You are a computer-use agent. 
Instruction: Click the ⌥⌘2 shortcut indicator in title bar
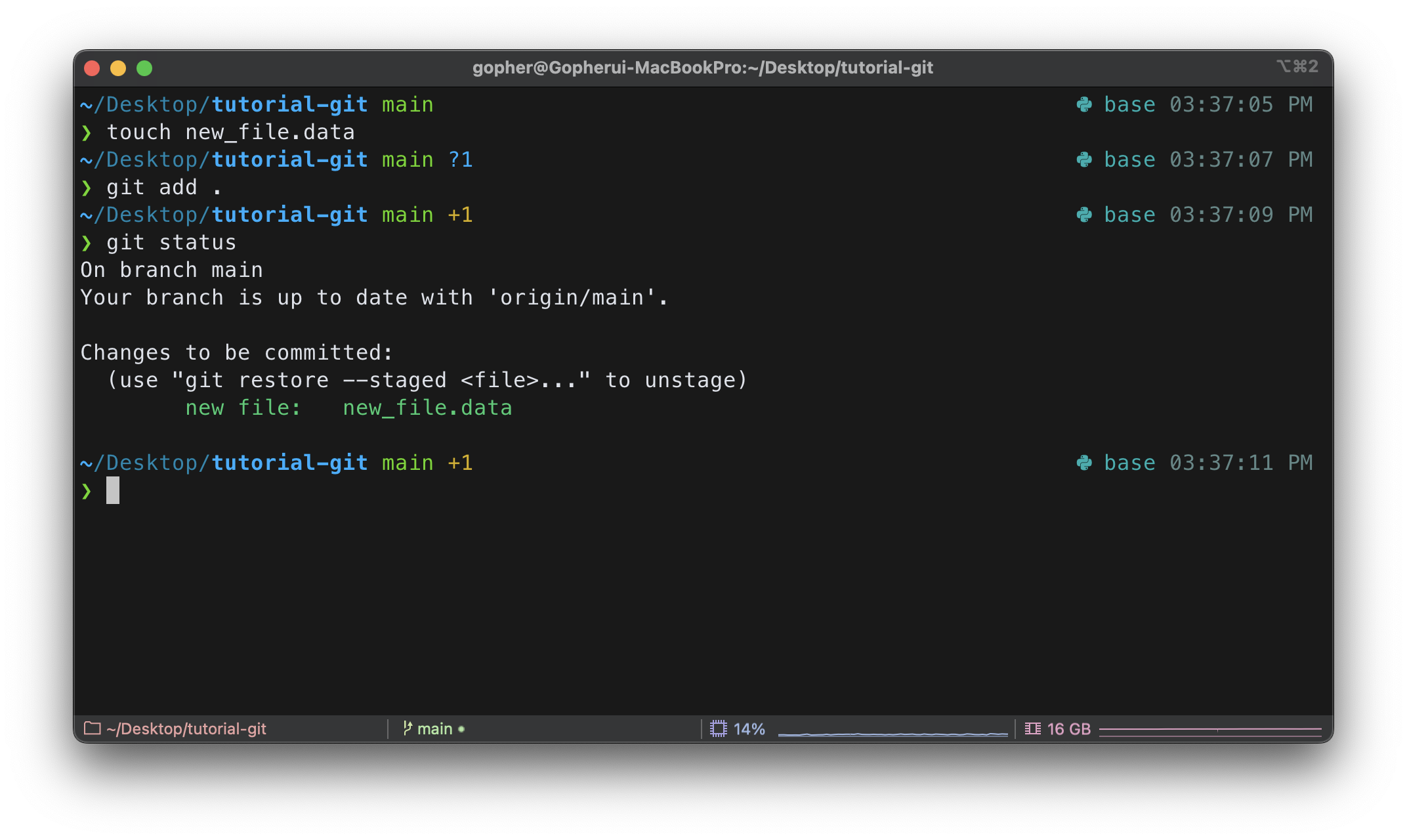1297,66
